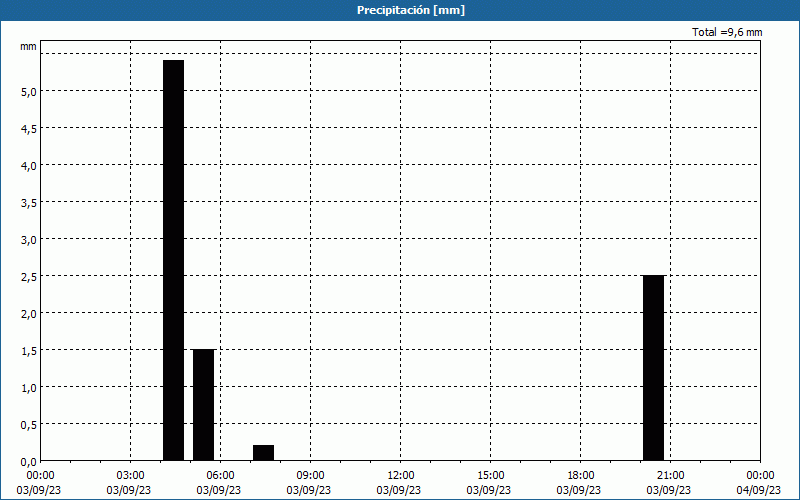The width and height of the screenshot is (800, 500).
Task: Click the 1,5 mm bar before 06:00
Action: point(204,405)
